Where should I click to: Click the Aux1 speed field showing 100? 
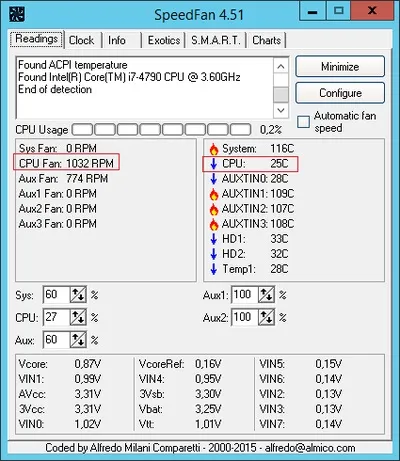[x=245, y=295]
